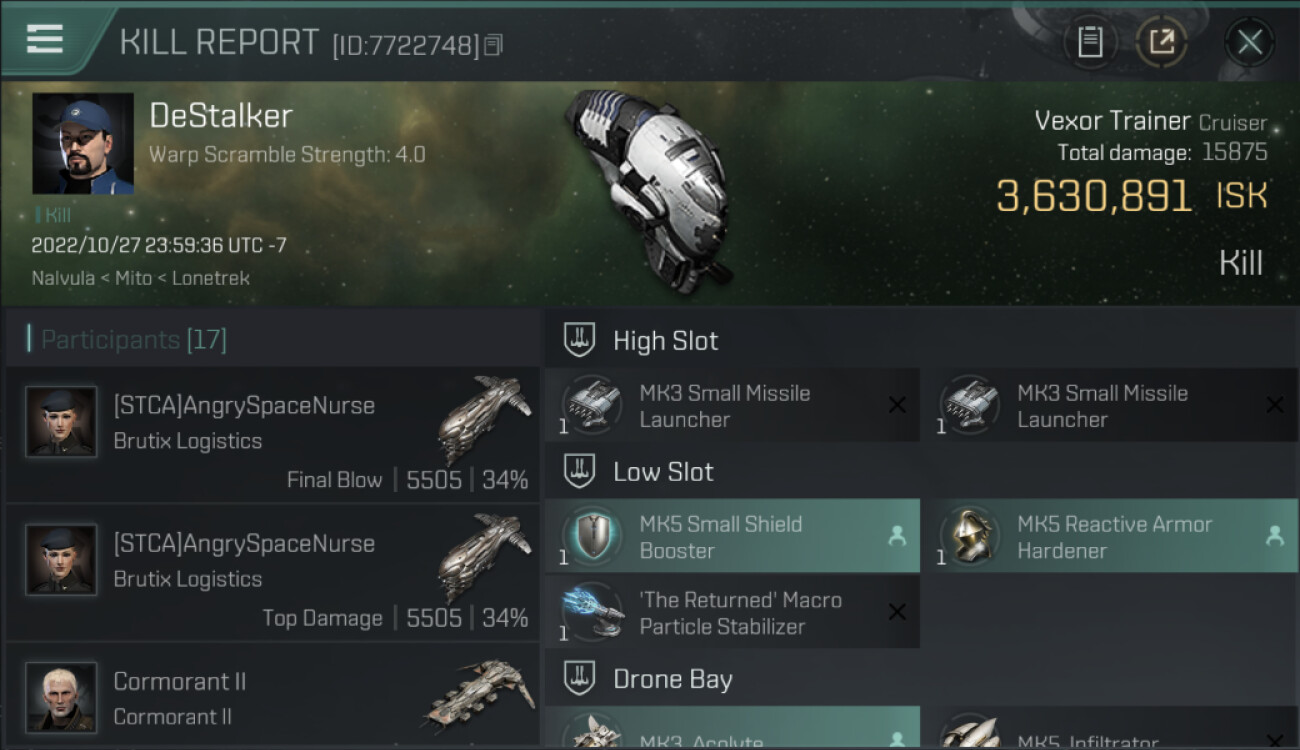Click DeStalker's portrait thumbnail

coord(83,144)
